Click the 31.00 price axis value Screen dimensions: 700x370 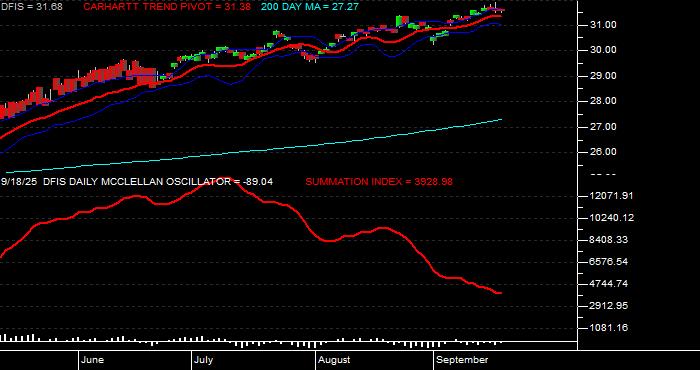603,25
